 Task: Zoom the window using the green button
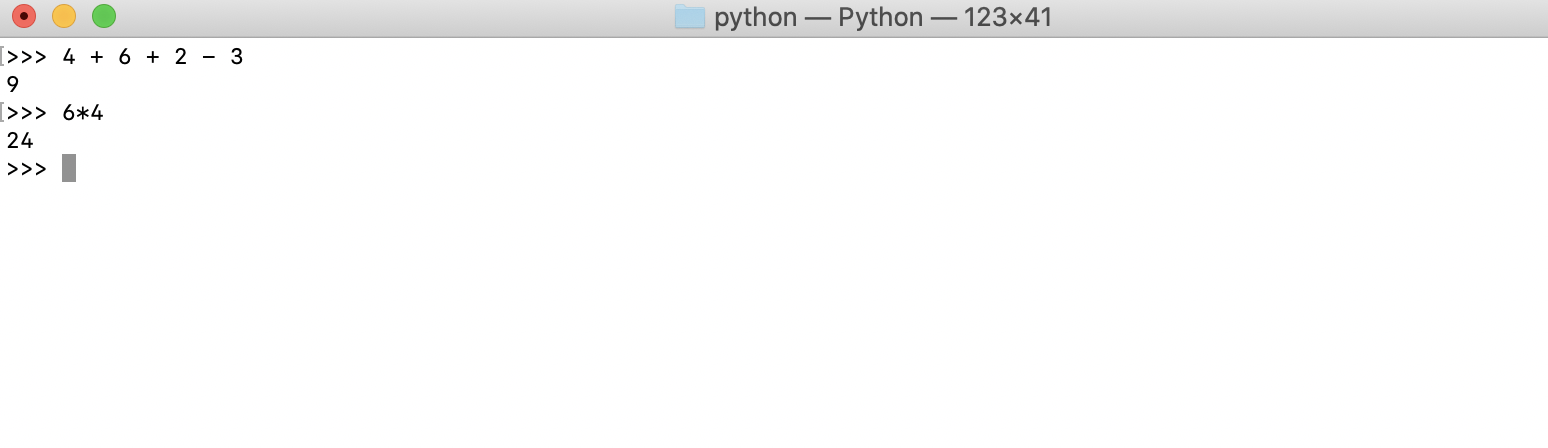(104, 17)
